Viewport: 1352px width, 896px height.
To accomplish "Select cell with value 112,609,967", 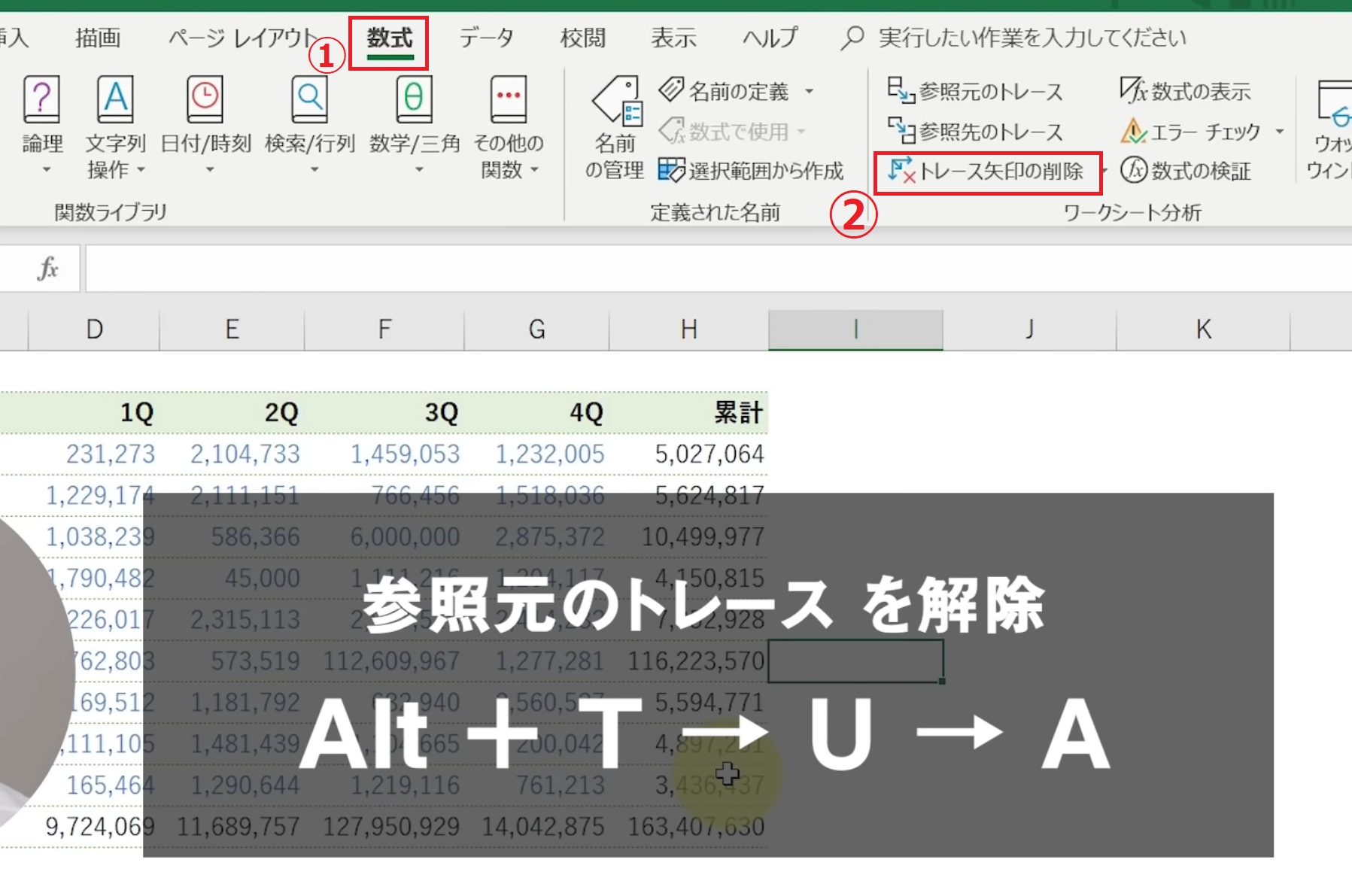I will point(384,661).
